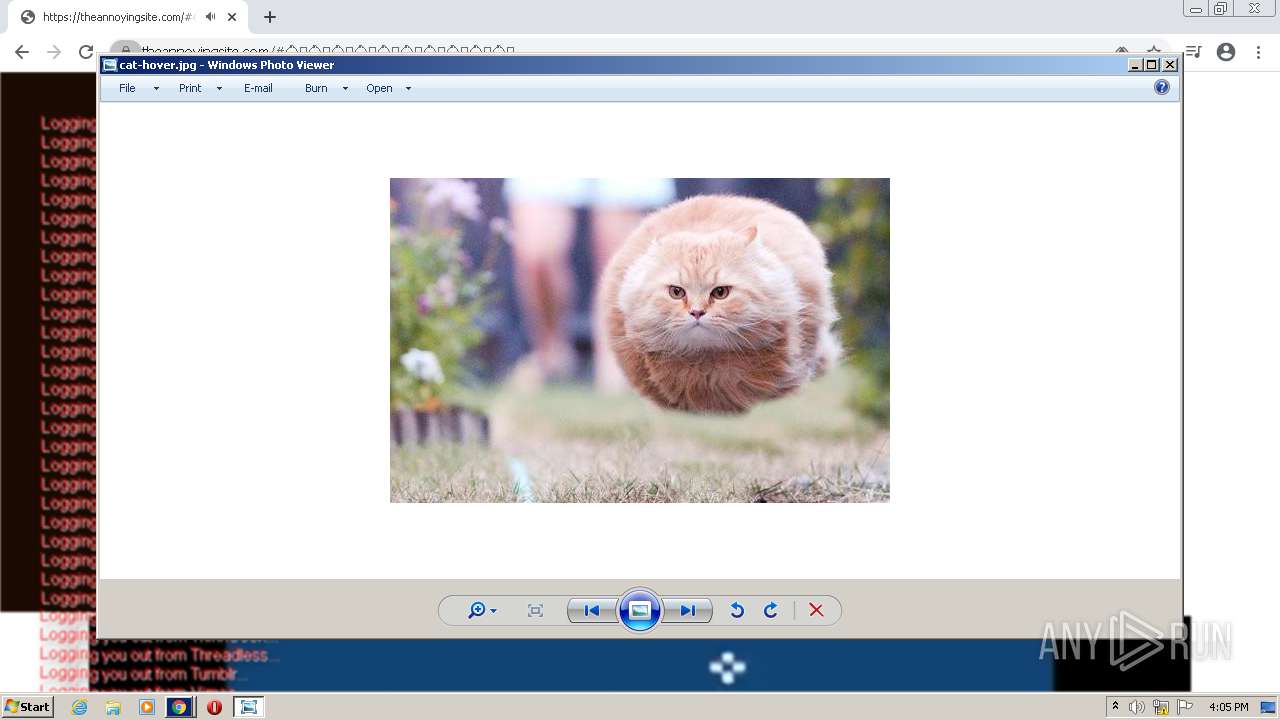Expand the Open dropdown arrow

click(x=408, y=89)
